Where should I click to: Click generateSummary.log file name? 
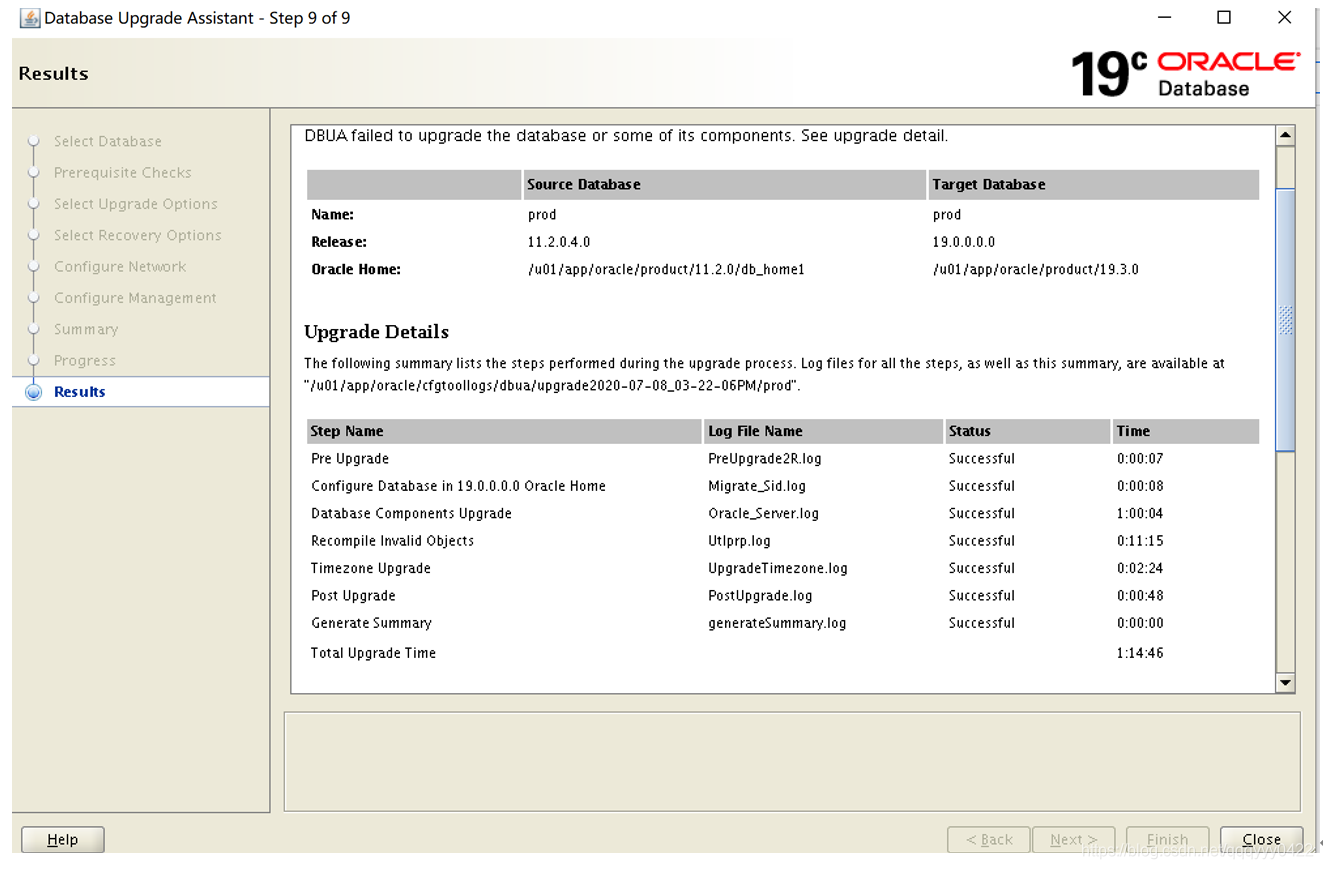coord(777,623)
